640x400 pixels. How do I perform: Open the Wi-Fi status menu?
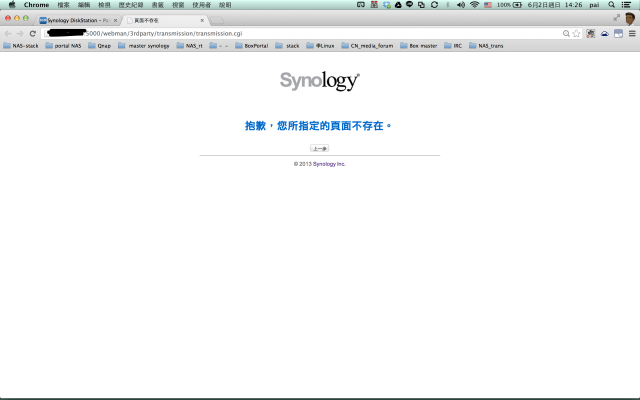point(474,4)
